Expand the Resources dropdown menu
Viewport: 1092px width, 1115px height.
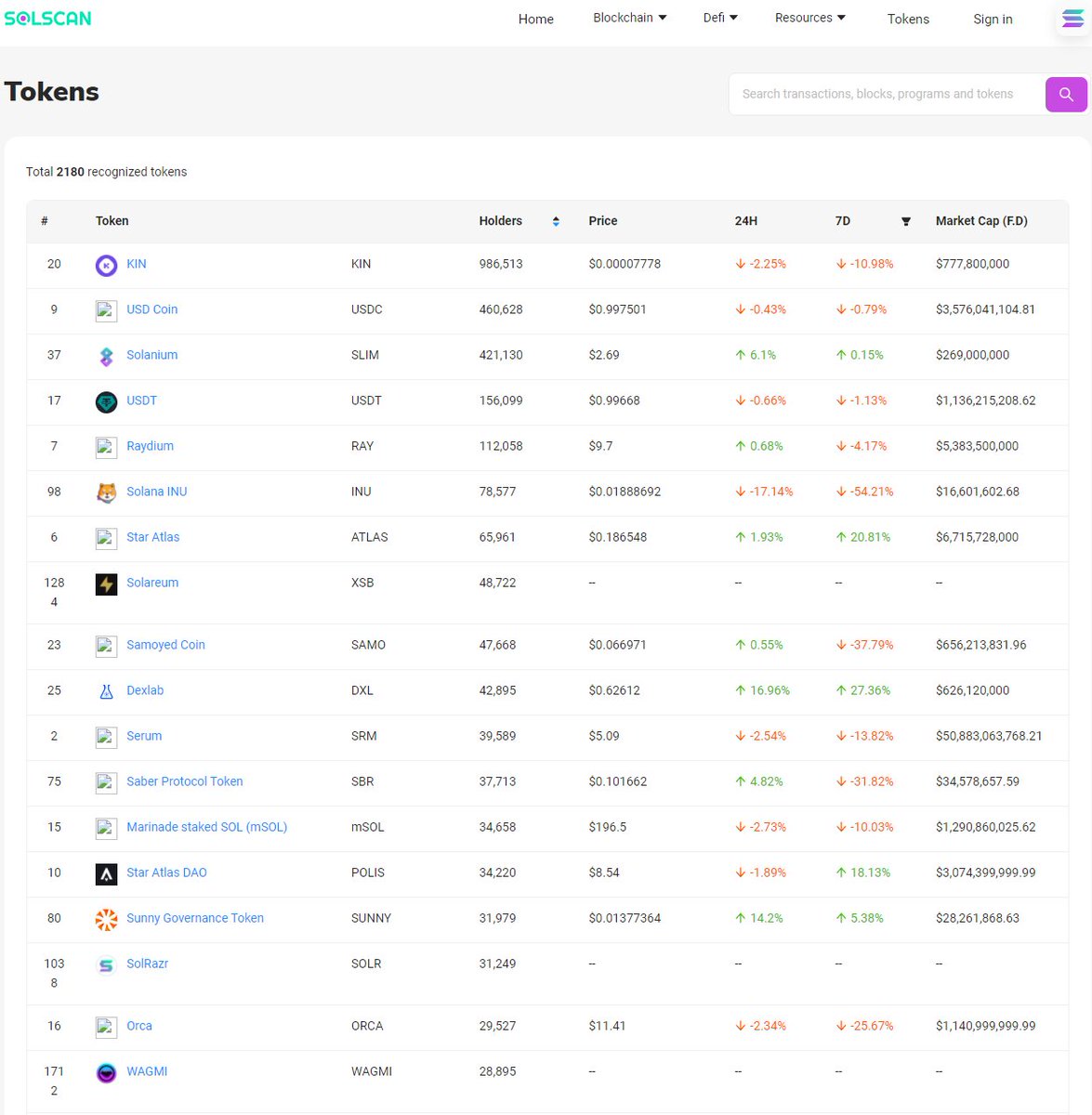pos(810,18)
